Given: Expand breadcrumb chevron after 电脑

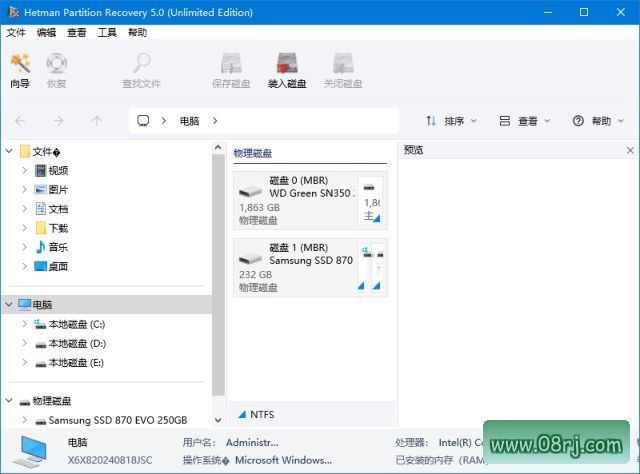Looking at the screenshot, I should click(x=215, y=121).
